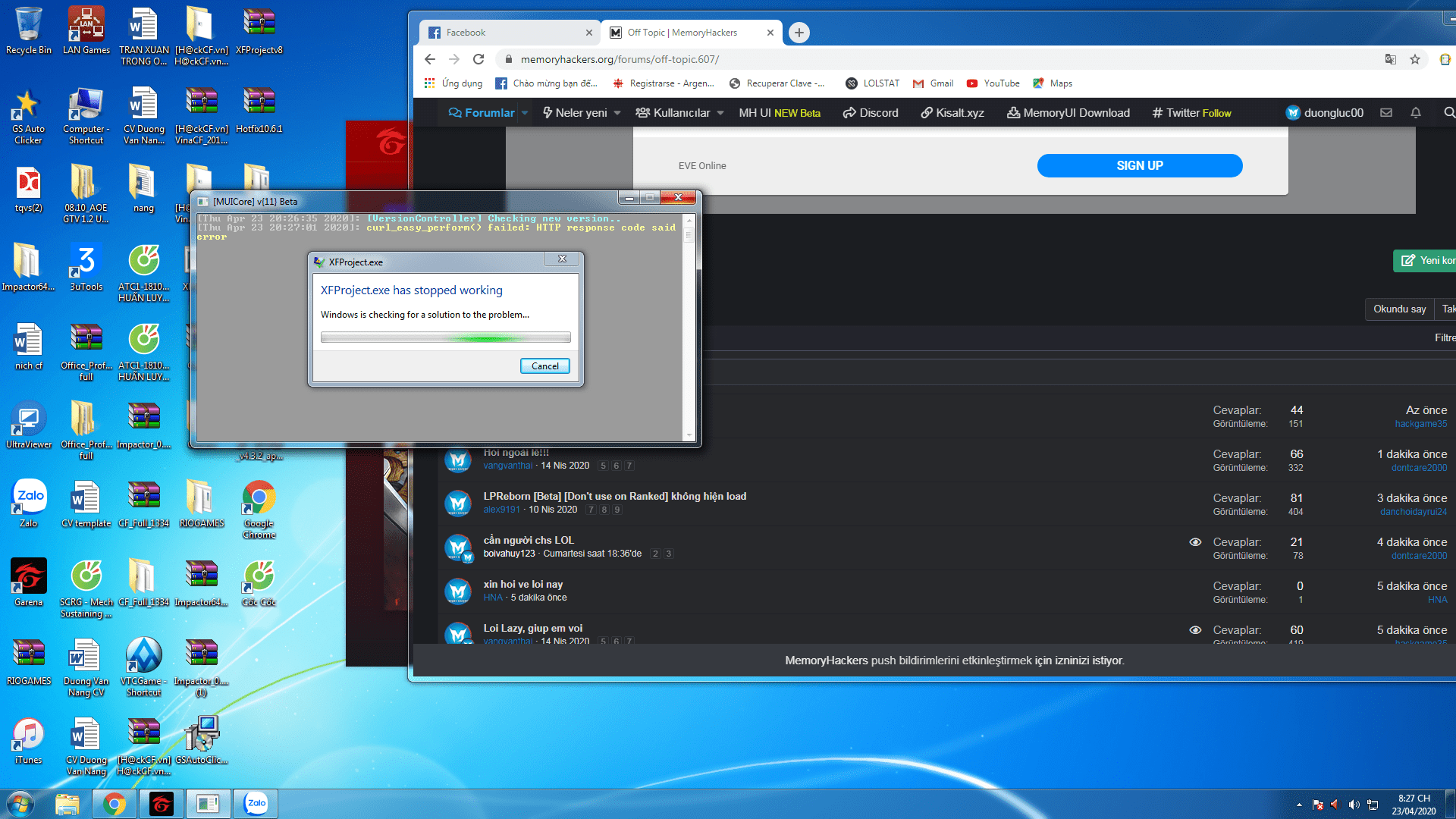This screenshot has height=819, width=1456.
Task: Open the VTCGame Shortcut icon
Action: click(x=143, y=666)
